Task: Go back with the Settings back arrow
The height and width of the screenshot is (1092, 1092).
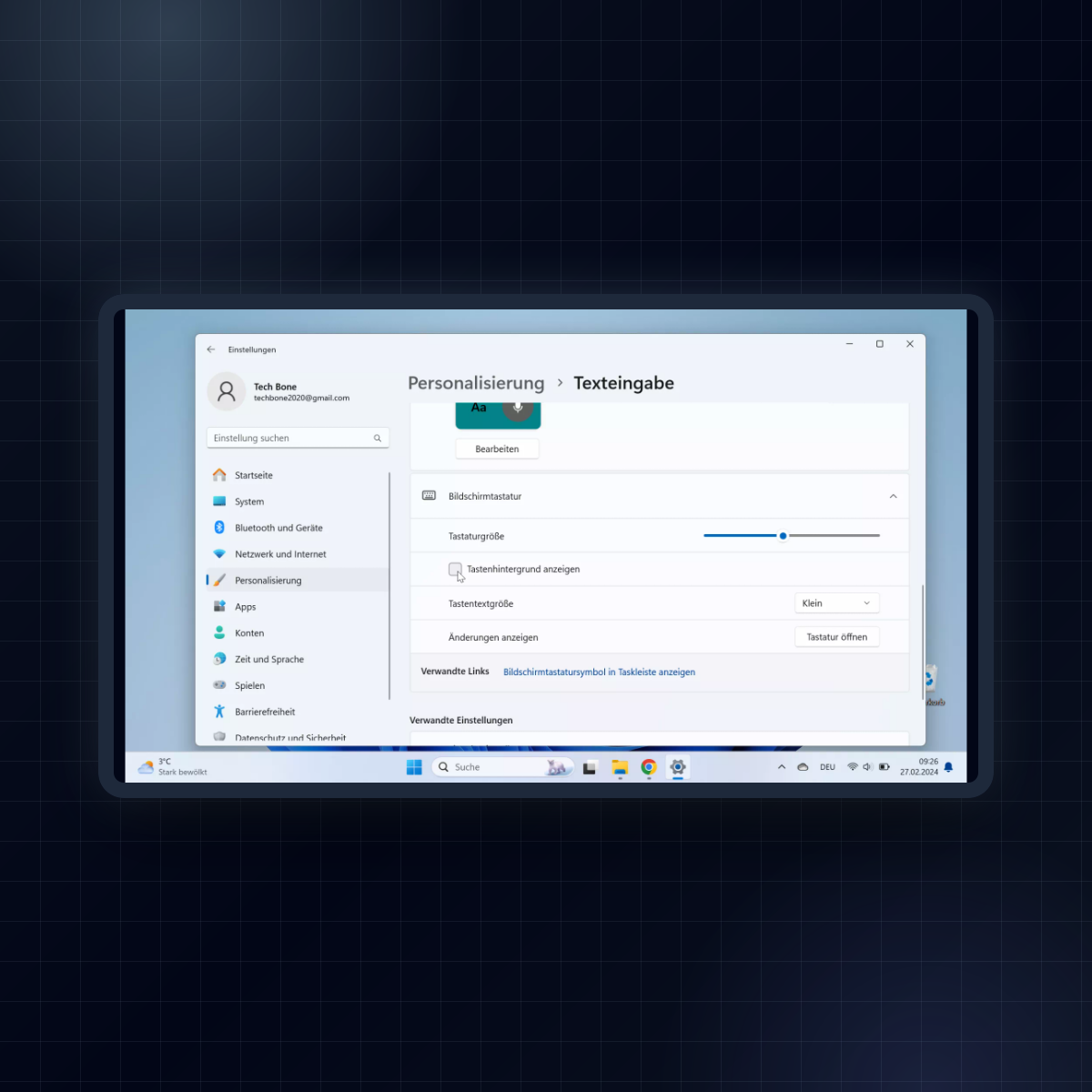Action: [211, 349]
